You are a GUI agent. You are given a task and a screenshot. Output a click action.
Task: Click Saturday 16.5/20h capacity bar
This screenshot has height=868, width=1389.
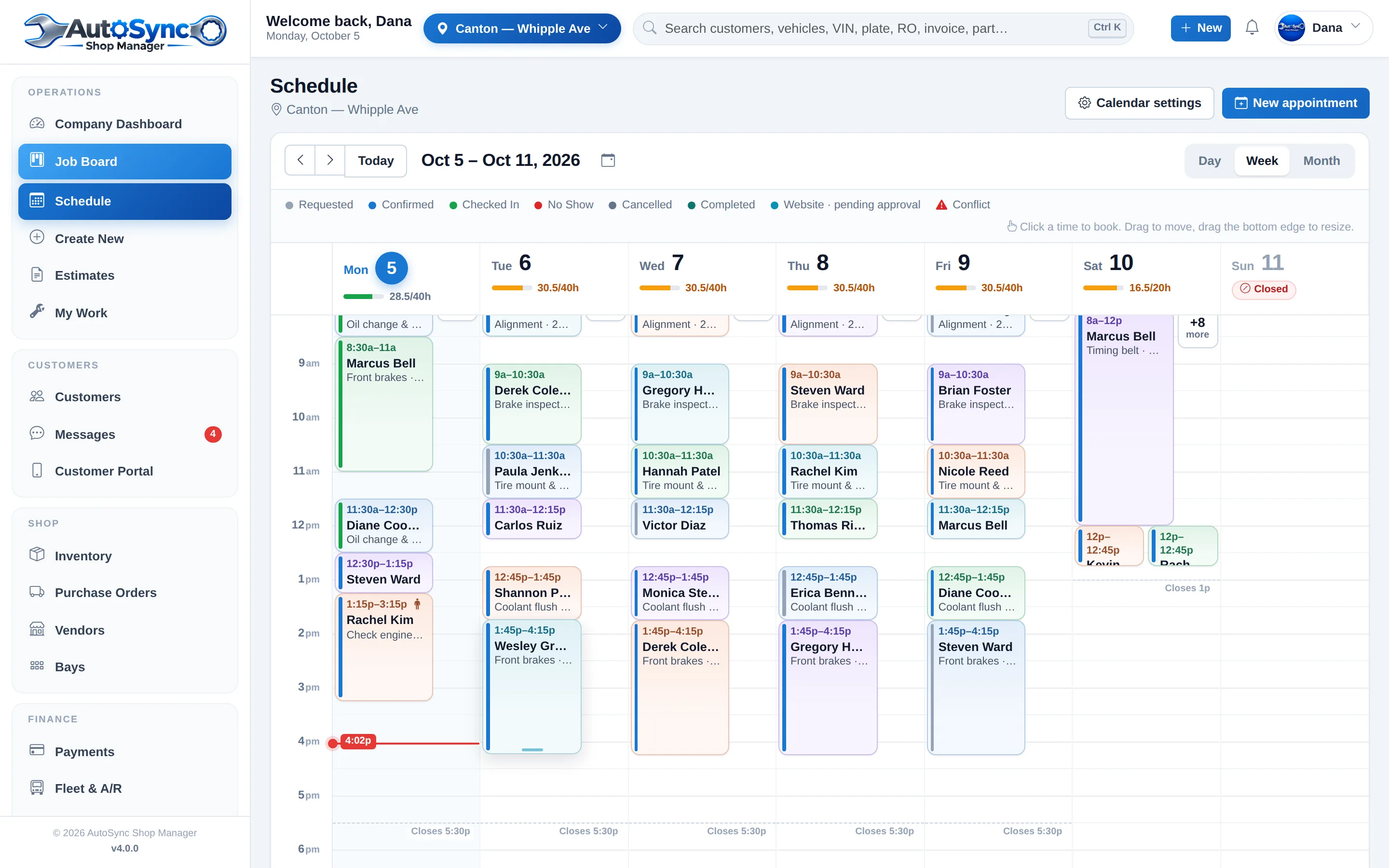(x=1103, y=287)
